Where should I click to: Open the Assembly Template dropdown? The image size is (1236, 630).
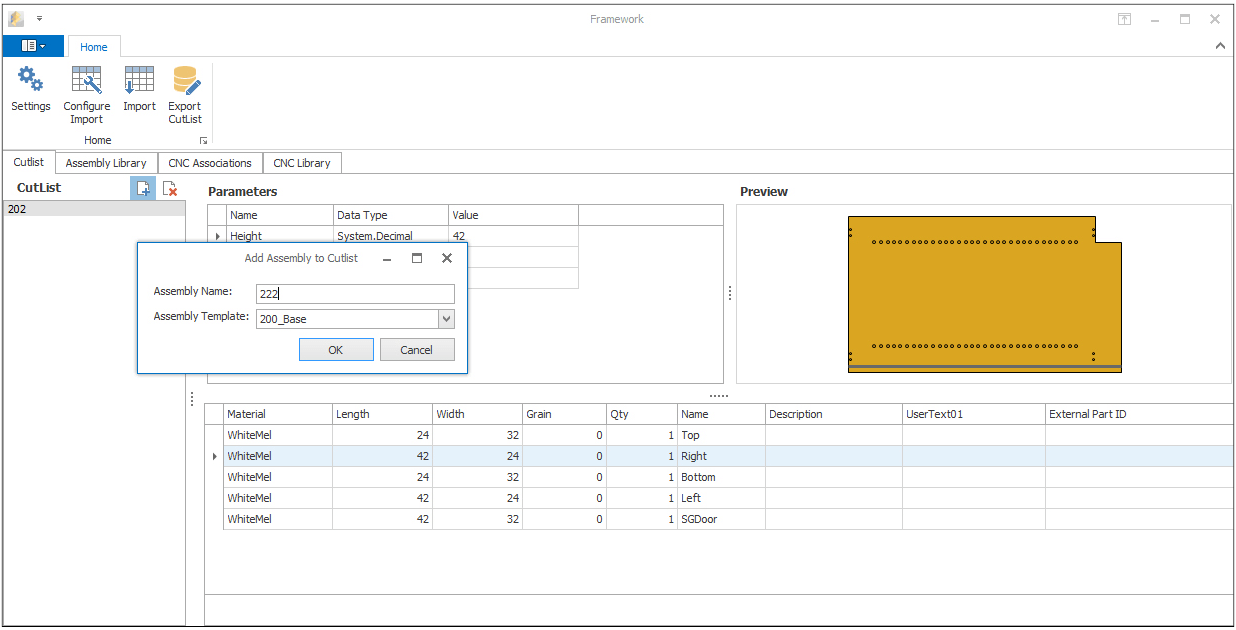coord(446,319)
